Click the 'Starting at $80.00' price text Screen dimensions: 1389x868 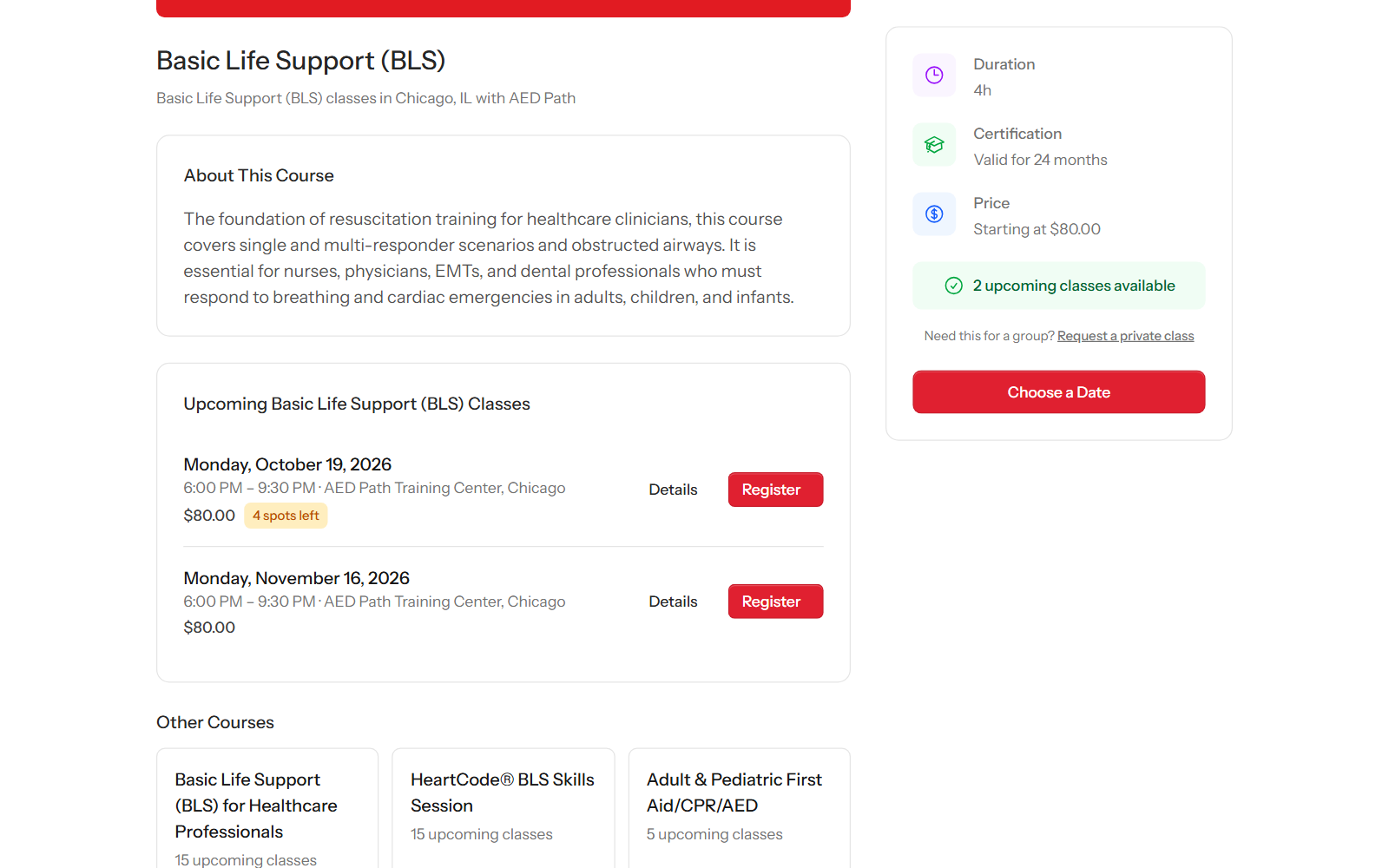click(x=1037, y=229)
